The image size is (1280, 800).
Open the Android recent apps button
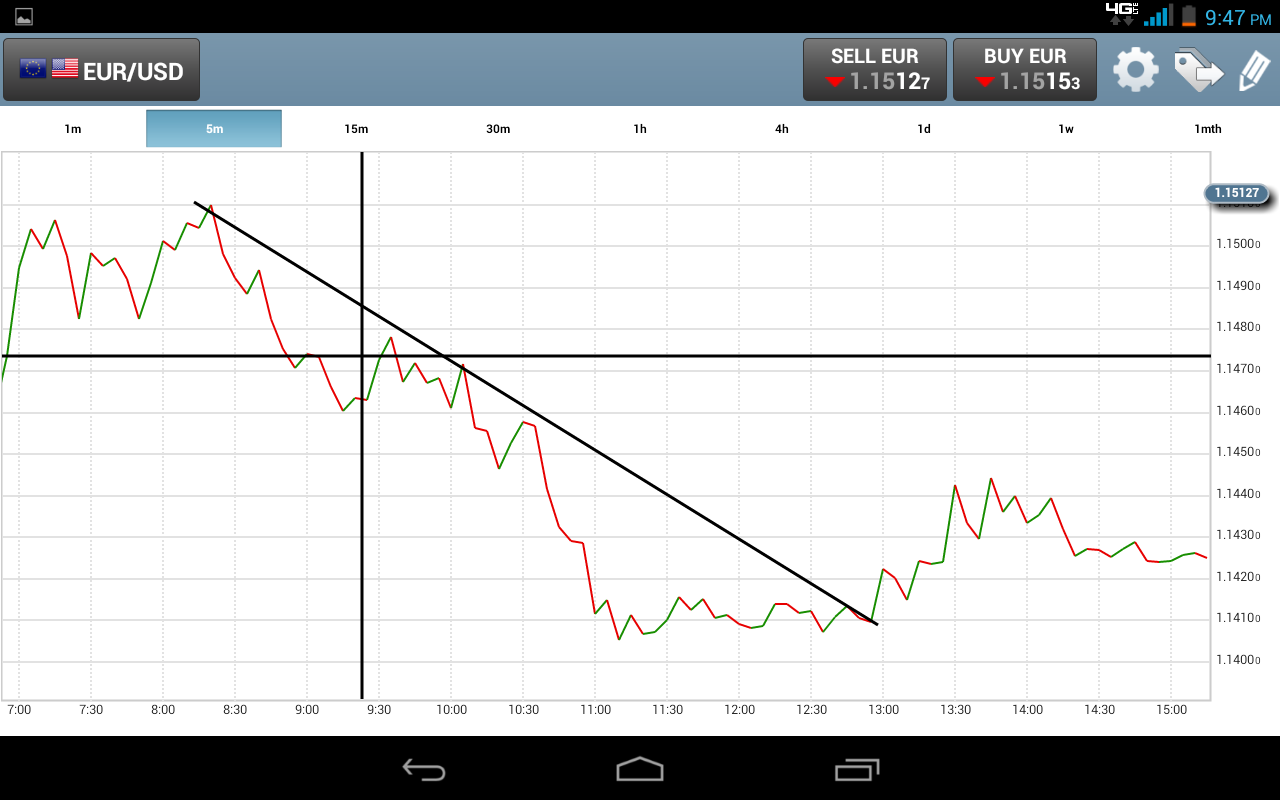tap(856, 769)
